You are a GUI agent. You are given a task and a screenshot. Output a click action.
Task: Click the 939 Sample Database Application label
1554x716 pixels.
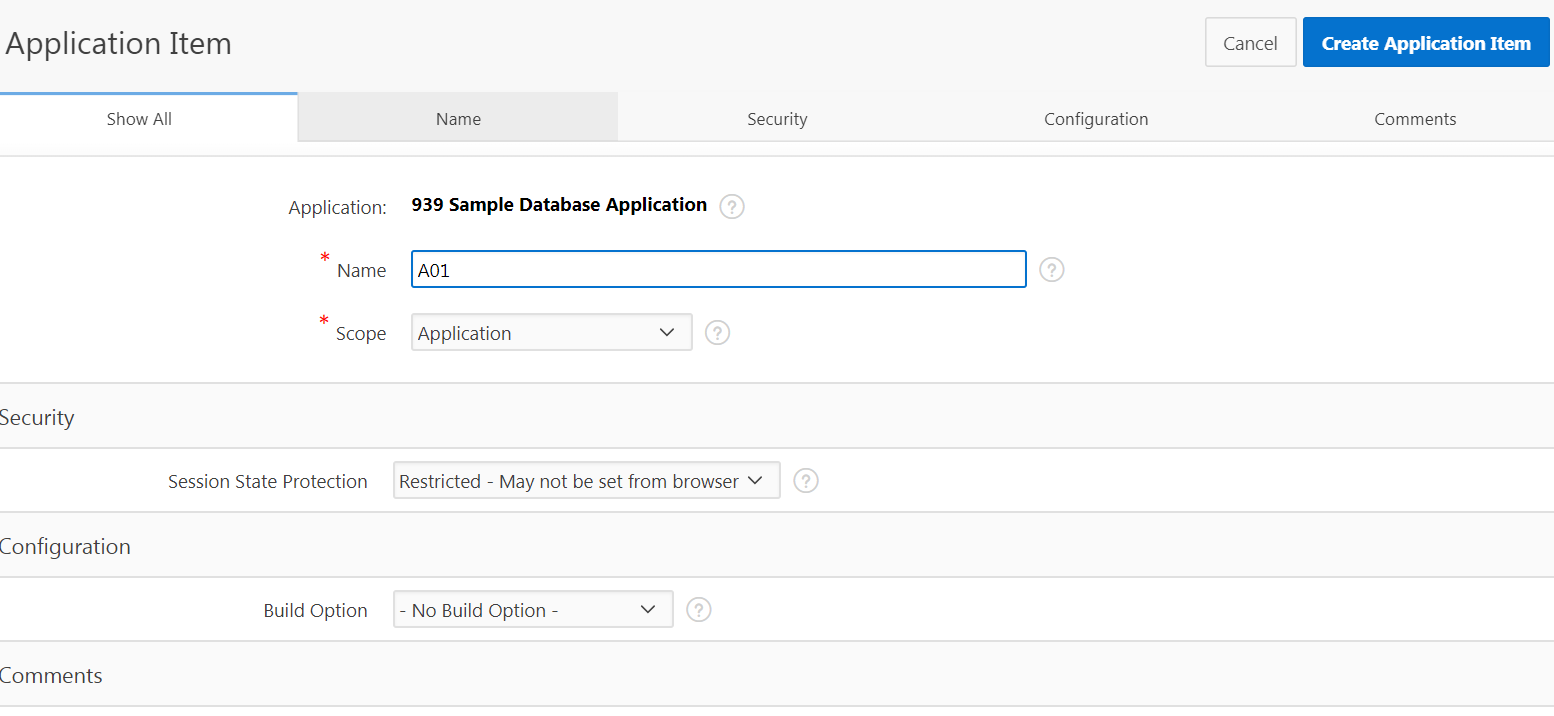[x=559, y=204]
